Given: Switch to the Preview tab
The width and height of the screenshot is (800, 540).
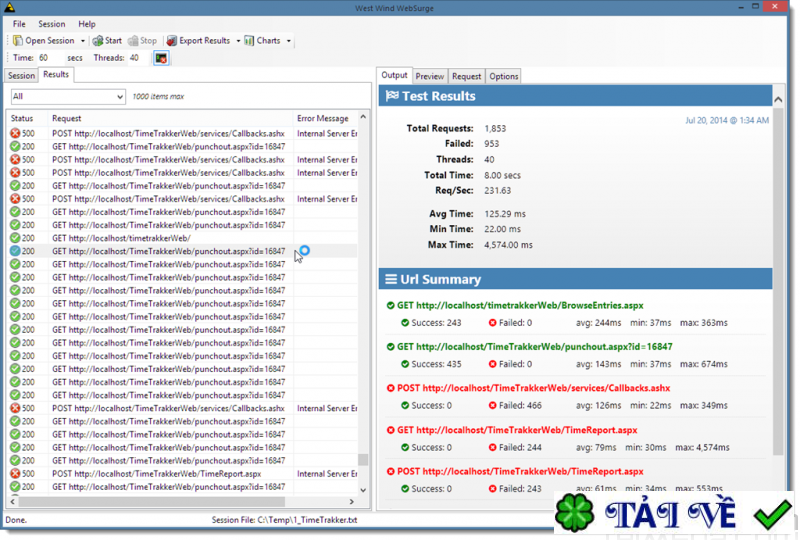Looking at the screenshot, I should tap(430, 76).
